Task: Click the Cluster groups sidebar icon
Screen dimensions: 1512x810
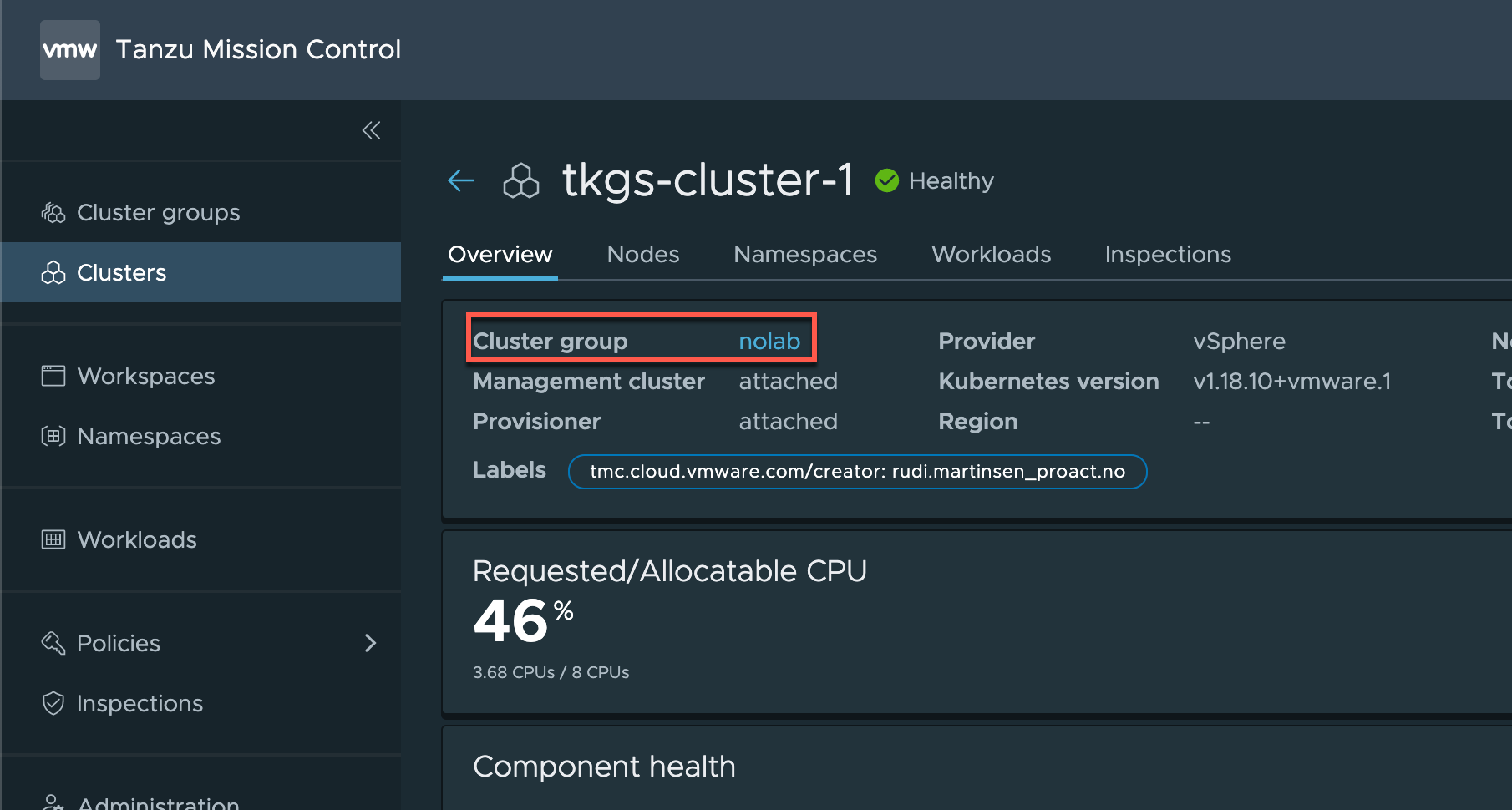Action: (x=53, y=213)
